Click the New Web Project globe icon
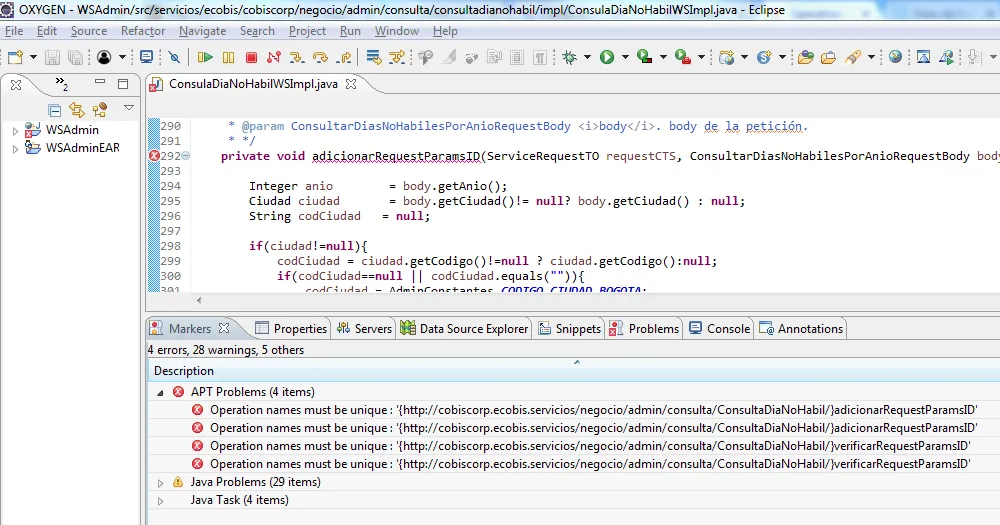Viewport: 1000px width, 525px height. pyautogui.click(x=726, y=57)
